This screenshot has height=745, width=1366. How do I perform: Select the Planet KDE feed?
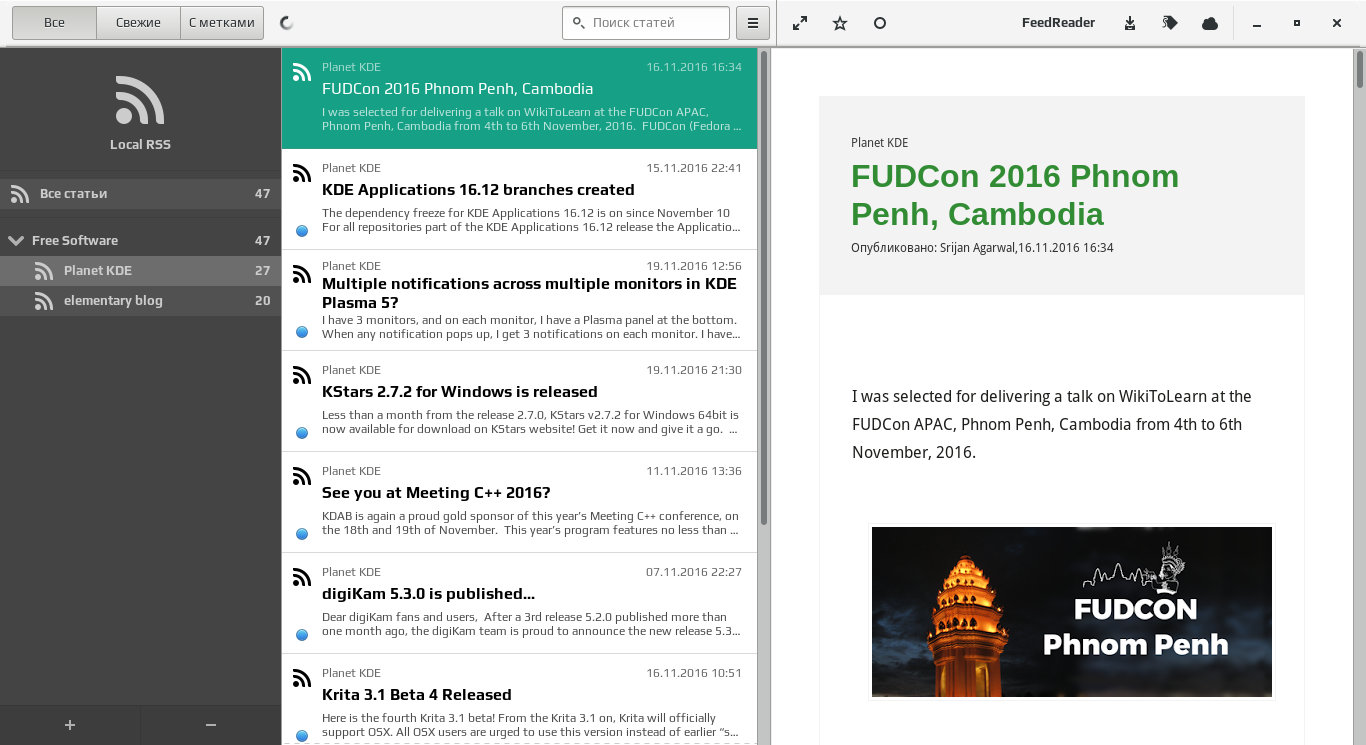coord(140,271)
